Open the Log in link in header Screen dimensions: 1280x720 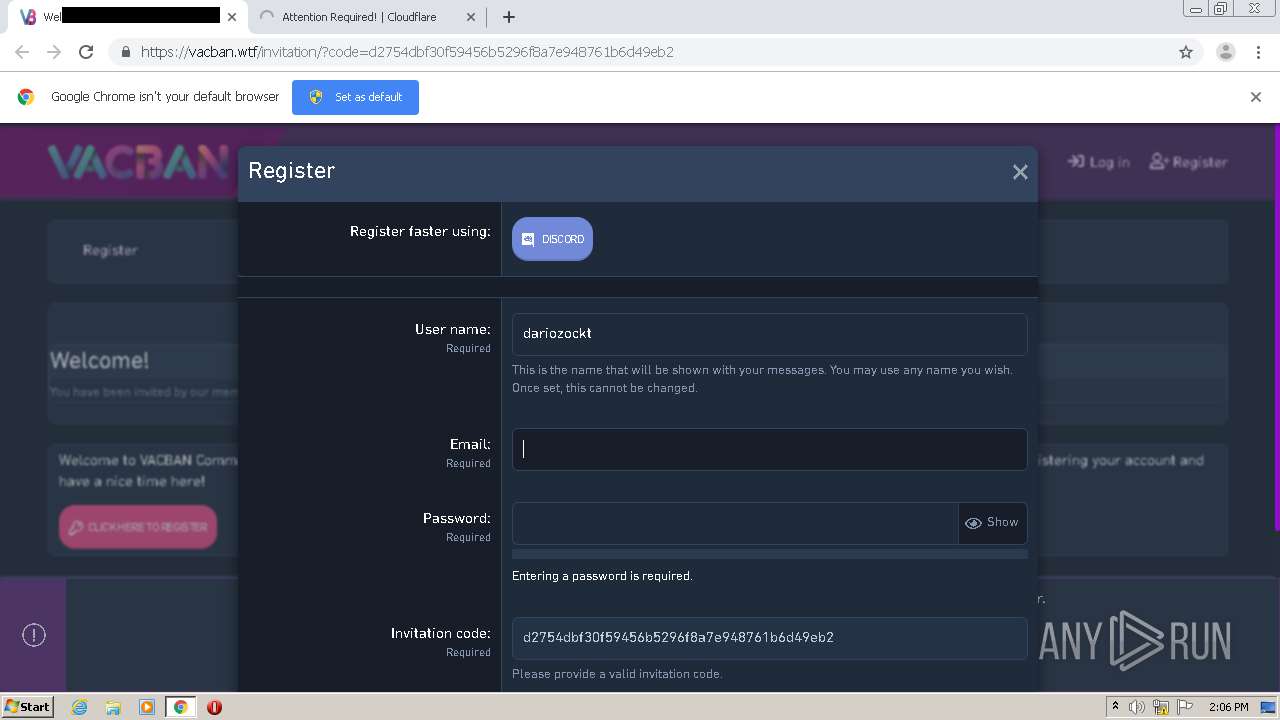coord(1098,162)
